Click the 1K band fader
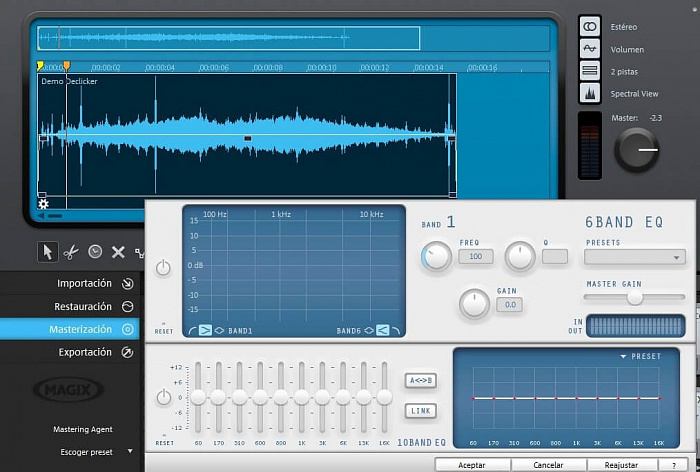This screenshot has height=472, width=700. coord(302,397)
